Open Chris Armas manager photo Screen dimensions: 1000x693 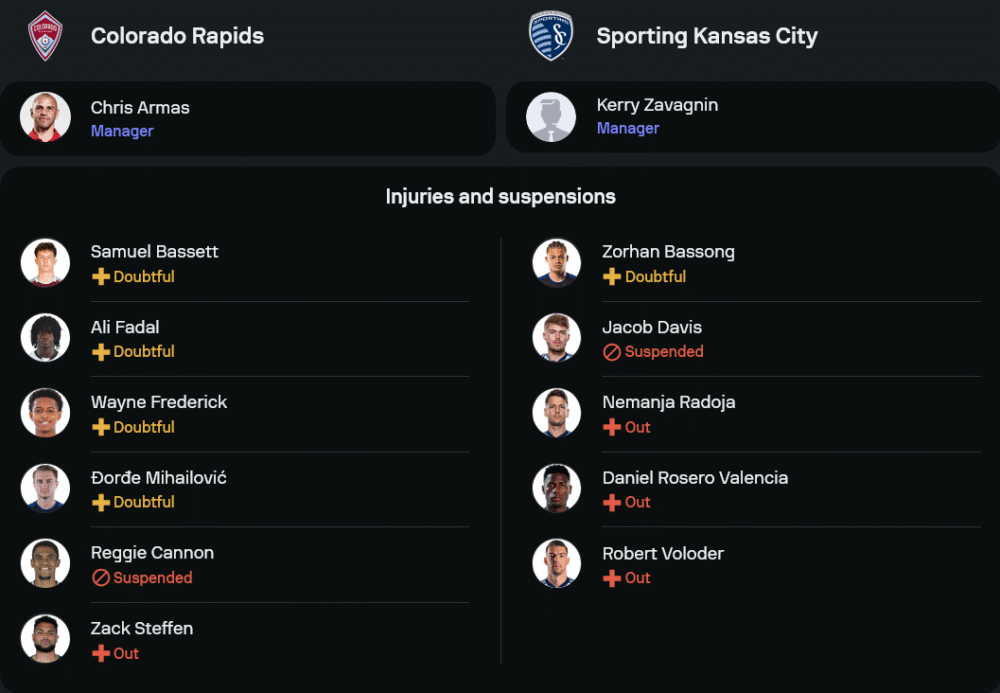45,118
